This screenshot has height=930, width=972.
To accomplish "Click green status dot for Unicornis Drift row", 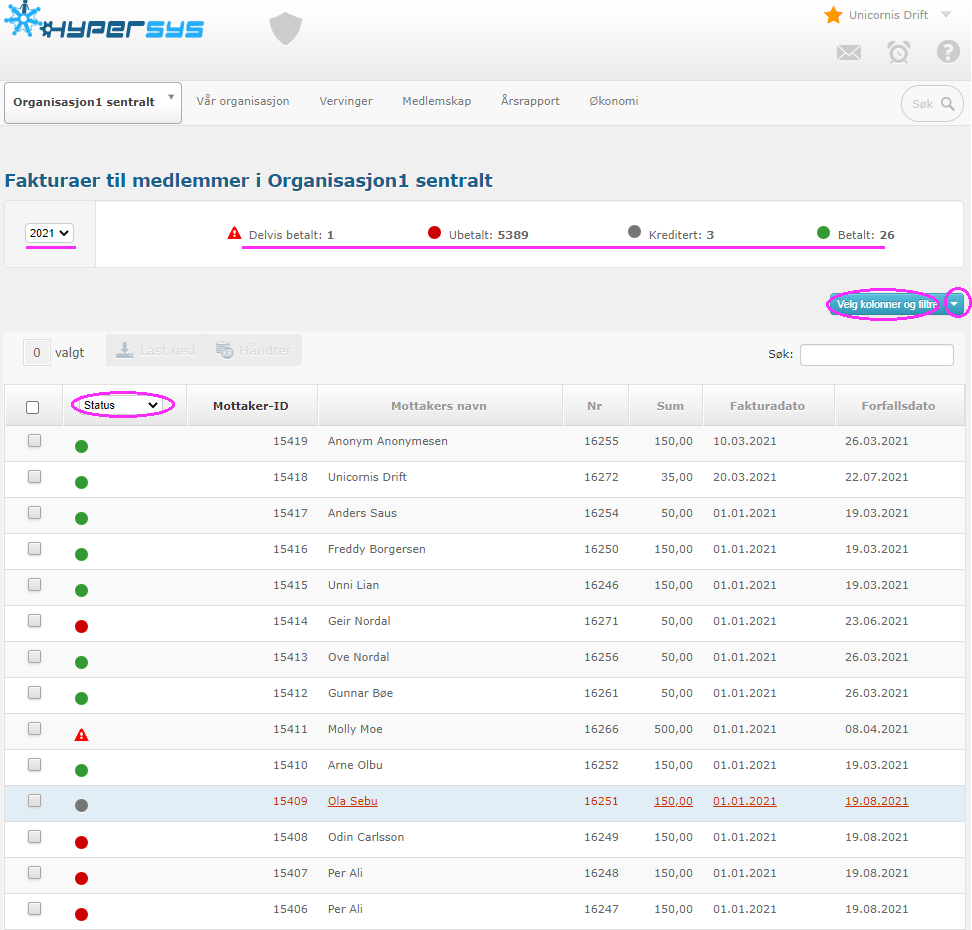I will tap(81, 482).
